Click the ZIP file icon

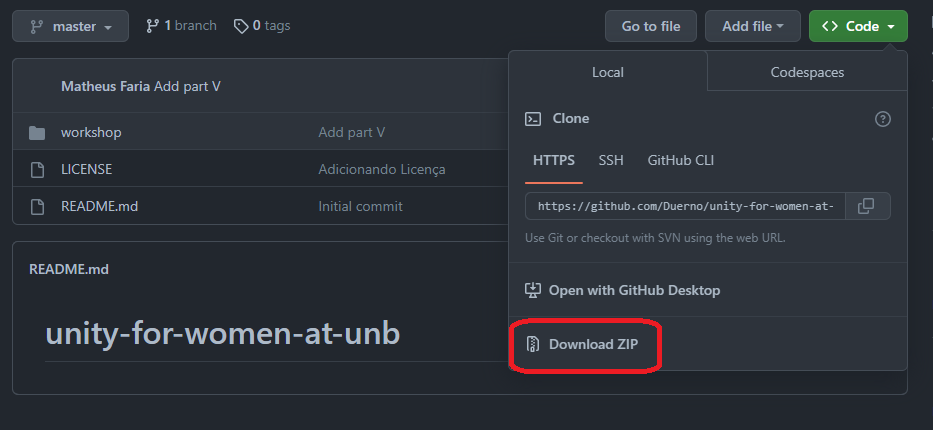click(x=533, y=344)
